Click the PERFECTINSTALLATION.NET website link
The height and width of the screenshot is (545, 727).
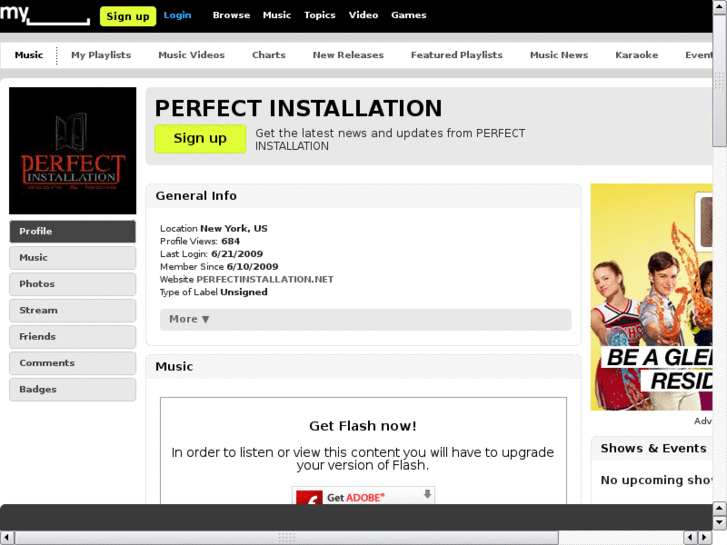pyautogui.click(x=265, y=279)
